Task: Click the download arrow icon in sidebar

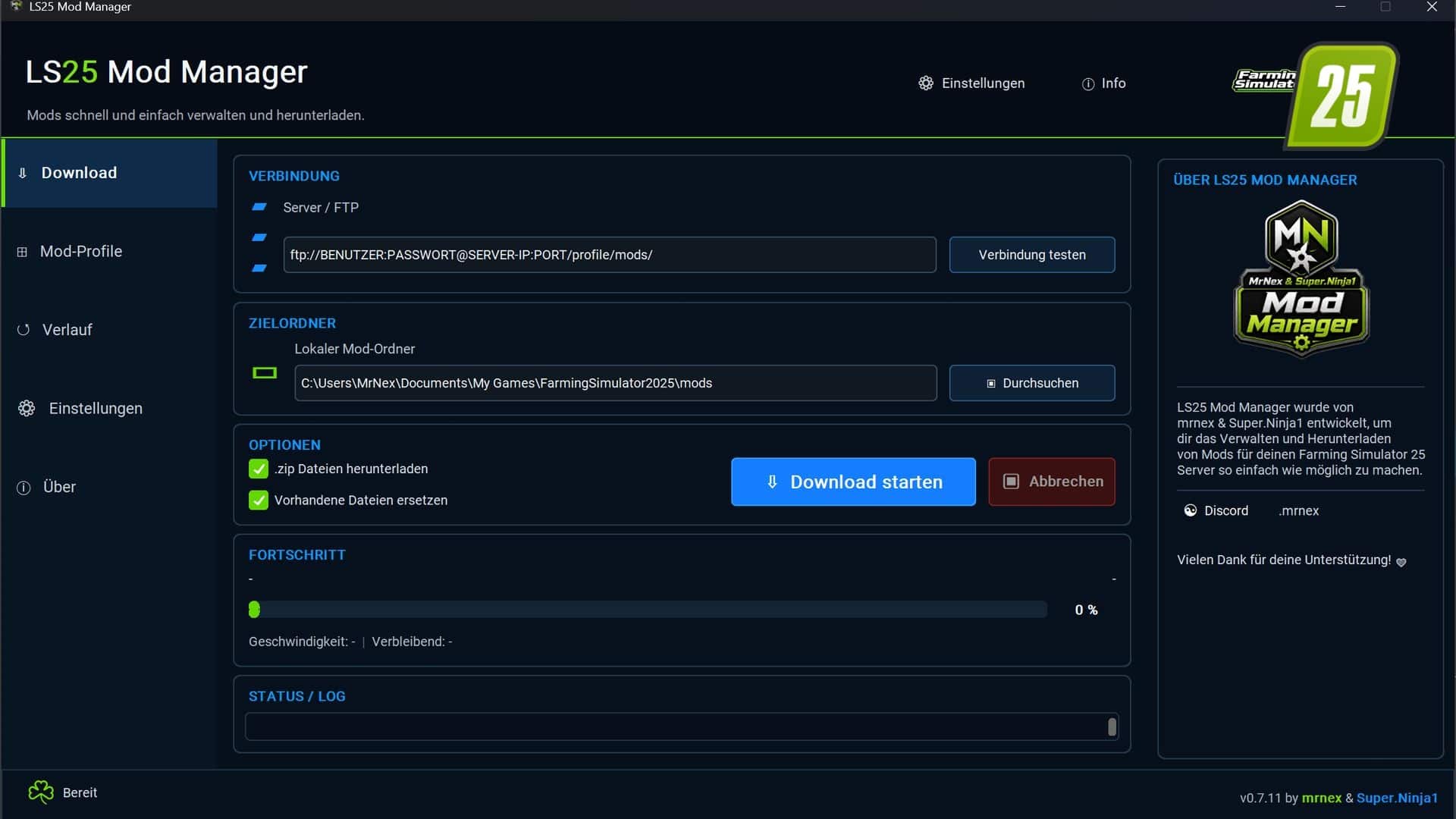Action: coord(23,173)
